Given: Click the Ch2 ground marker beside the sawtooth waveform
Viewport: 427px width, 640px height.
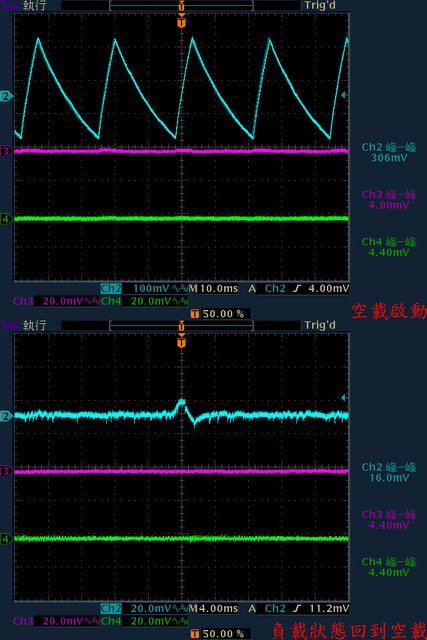Looking at the screenshot, I should tap(6, 97).
